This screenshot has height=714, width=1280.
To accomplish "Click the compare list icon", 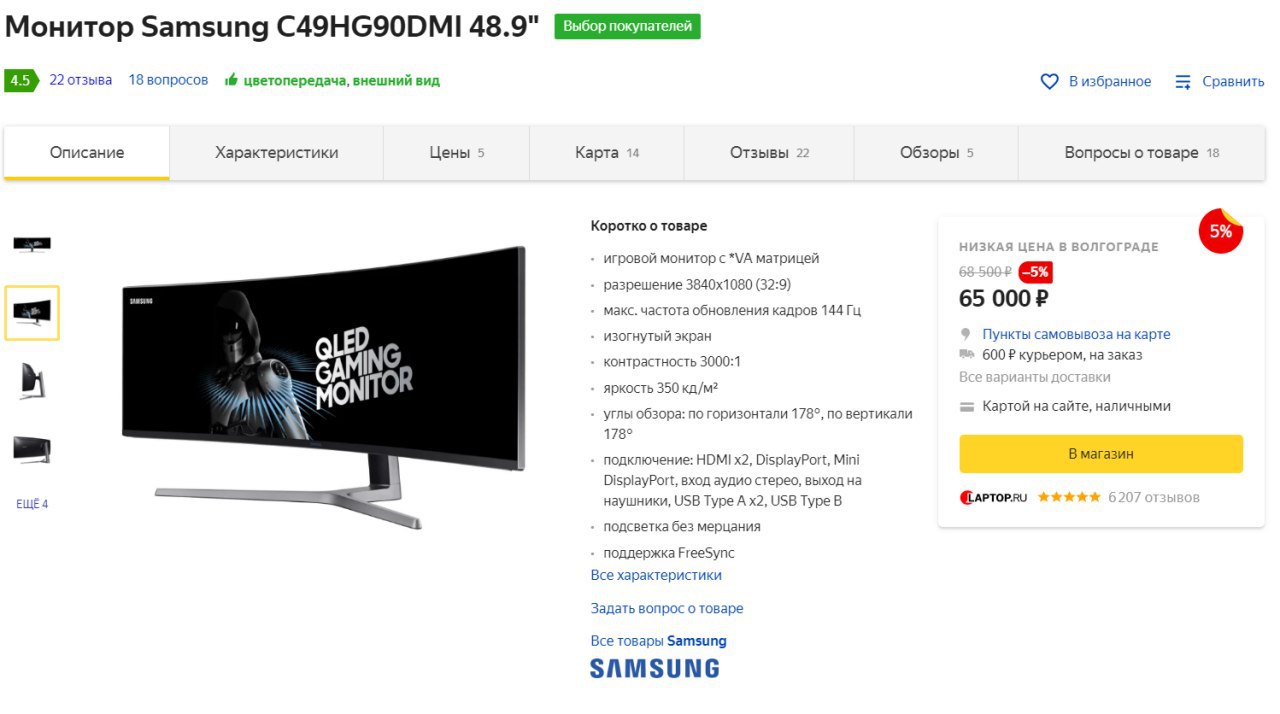I will click(1184, 81).
